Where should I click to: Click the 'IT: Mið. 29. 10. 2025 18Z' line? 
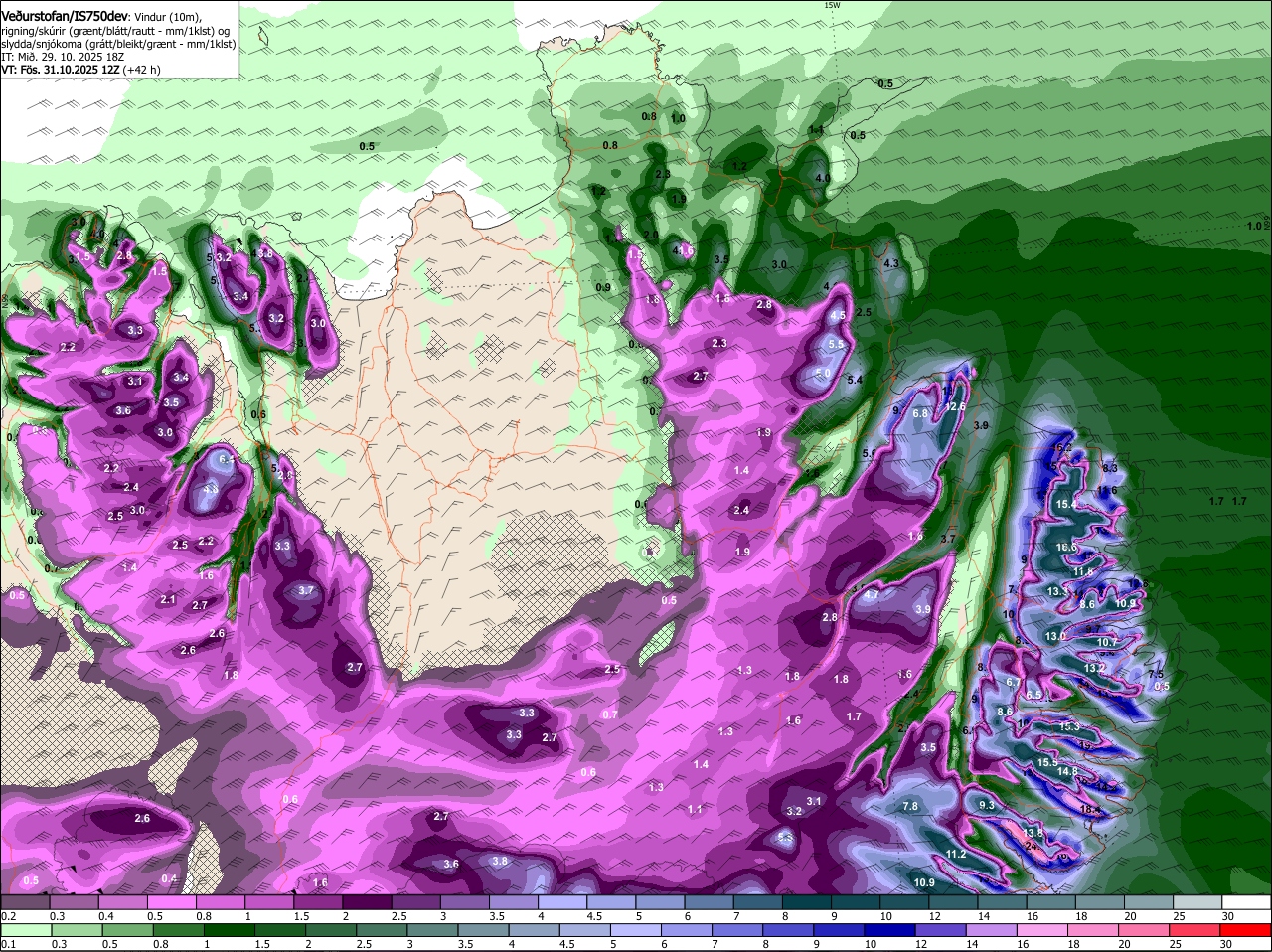pyautogui.click(x=62, y=57)
